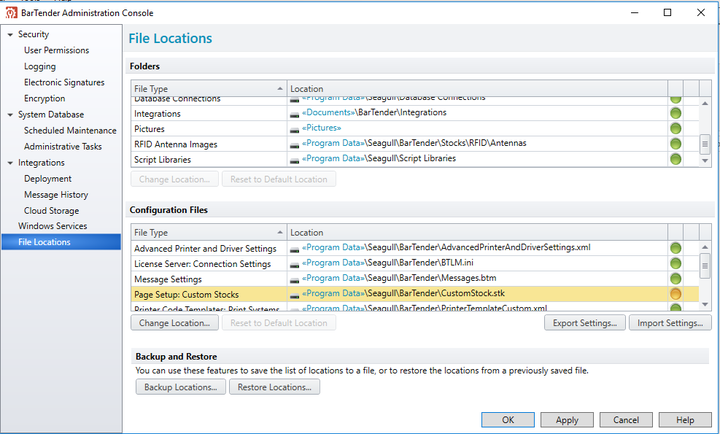
Task: Click Change Location button under Configuration Files
Action: pyautogui.click(x=174, y=323)
